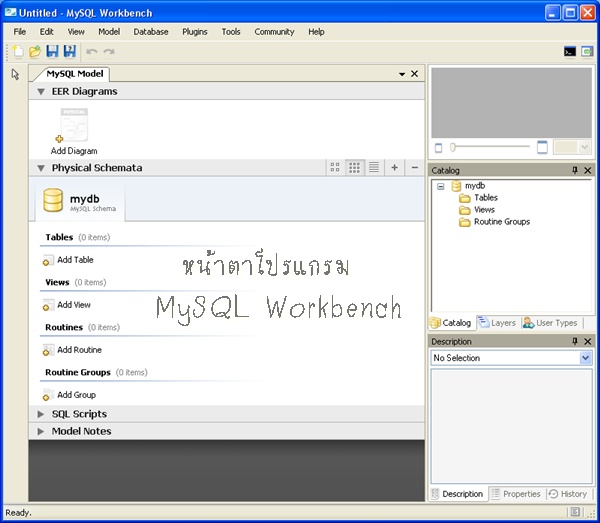Image resolution: width=600 pixels, height=523 pixels.
Task: Switch schemata to large icons view
Action: [335, 167]
